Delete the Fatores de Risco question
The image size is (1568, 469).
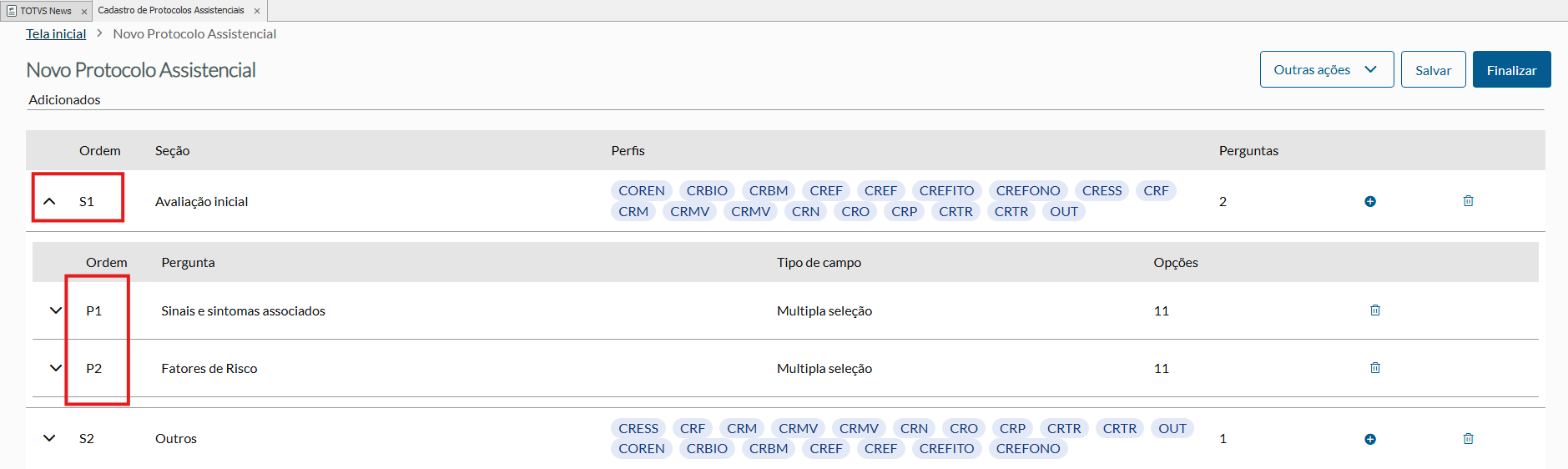click(1374, 368)
